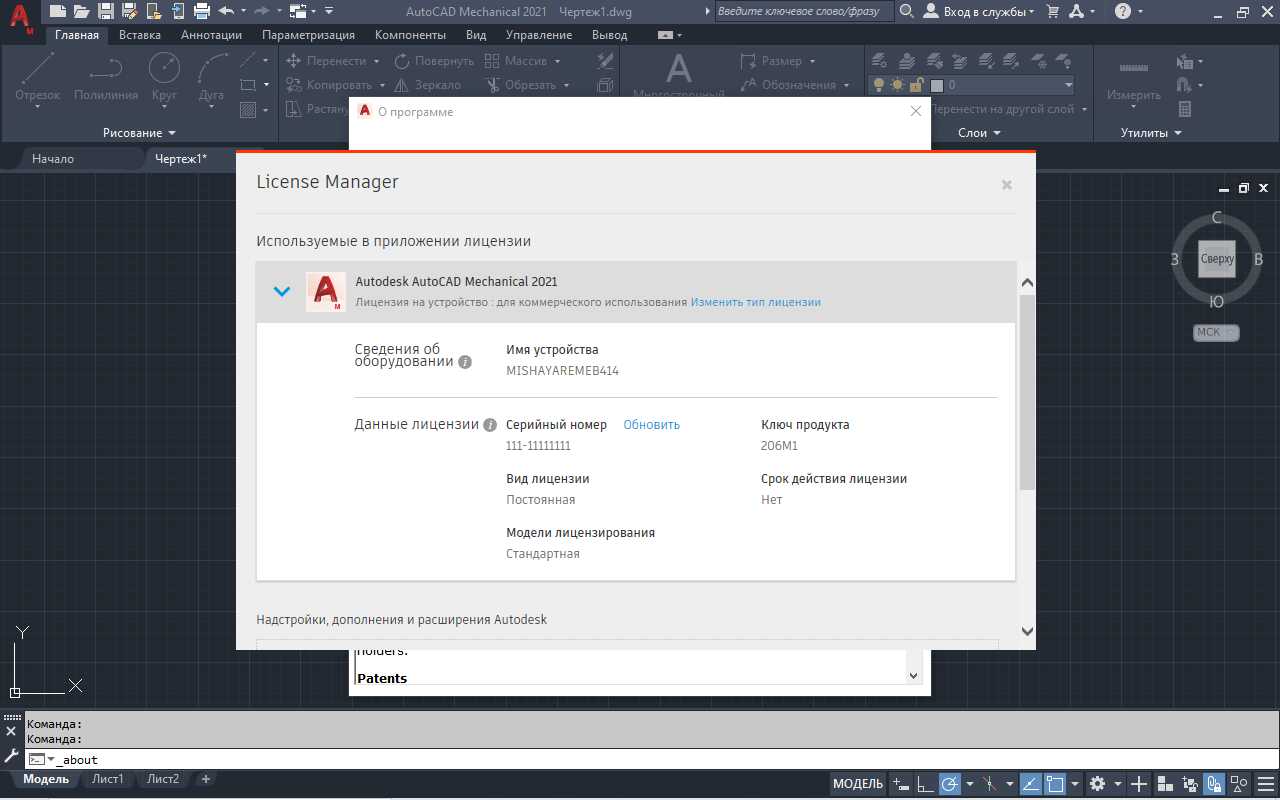
Task: Open file icon in Quick Access toolbar
Action: [82, 11]
